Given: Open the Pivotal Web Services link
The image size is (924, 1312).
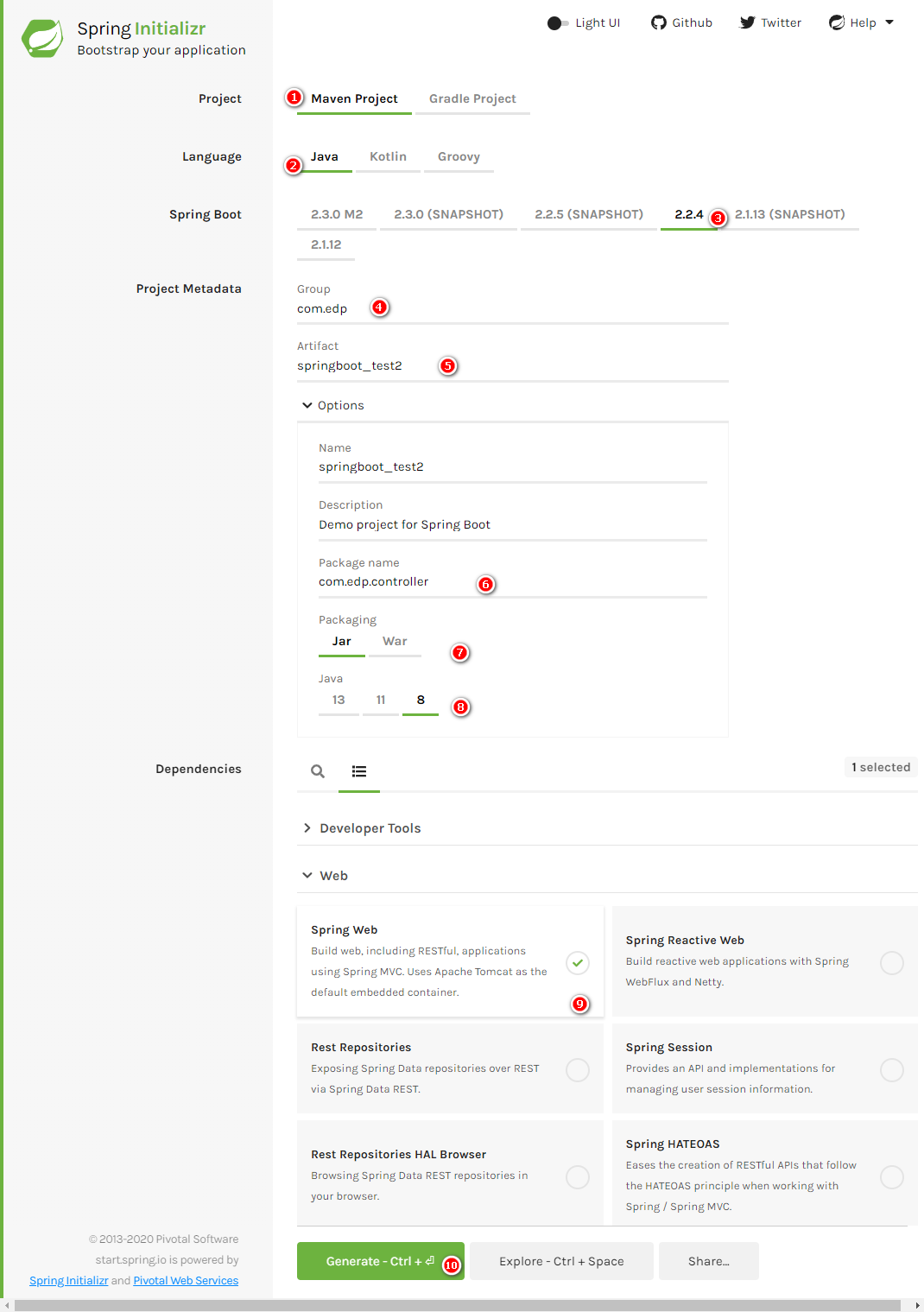Looking at the screenshot, I should 186,1280.
